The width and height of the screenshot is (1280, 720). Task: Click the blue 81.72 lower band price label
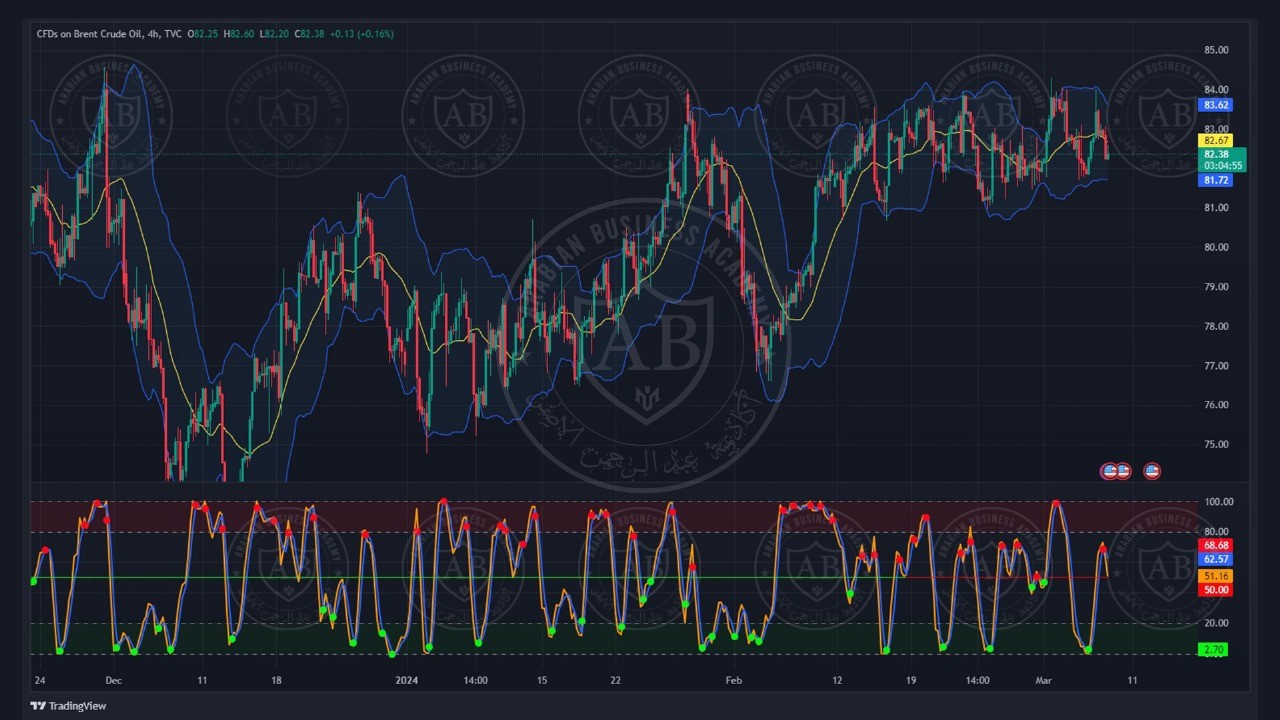pos(1216,180)
